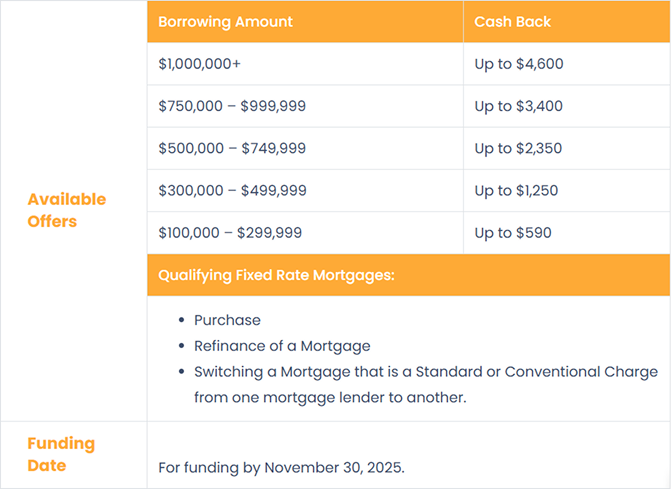Click the Switching a Mortgage bullet text
671x489 pixels.
point(425,371)
